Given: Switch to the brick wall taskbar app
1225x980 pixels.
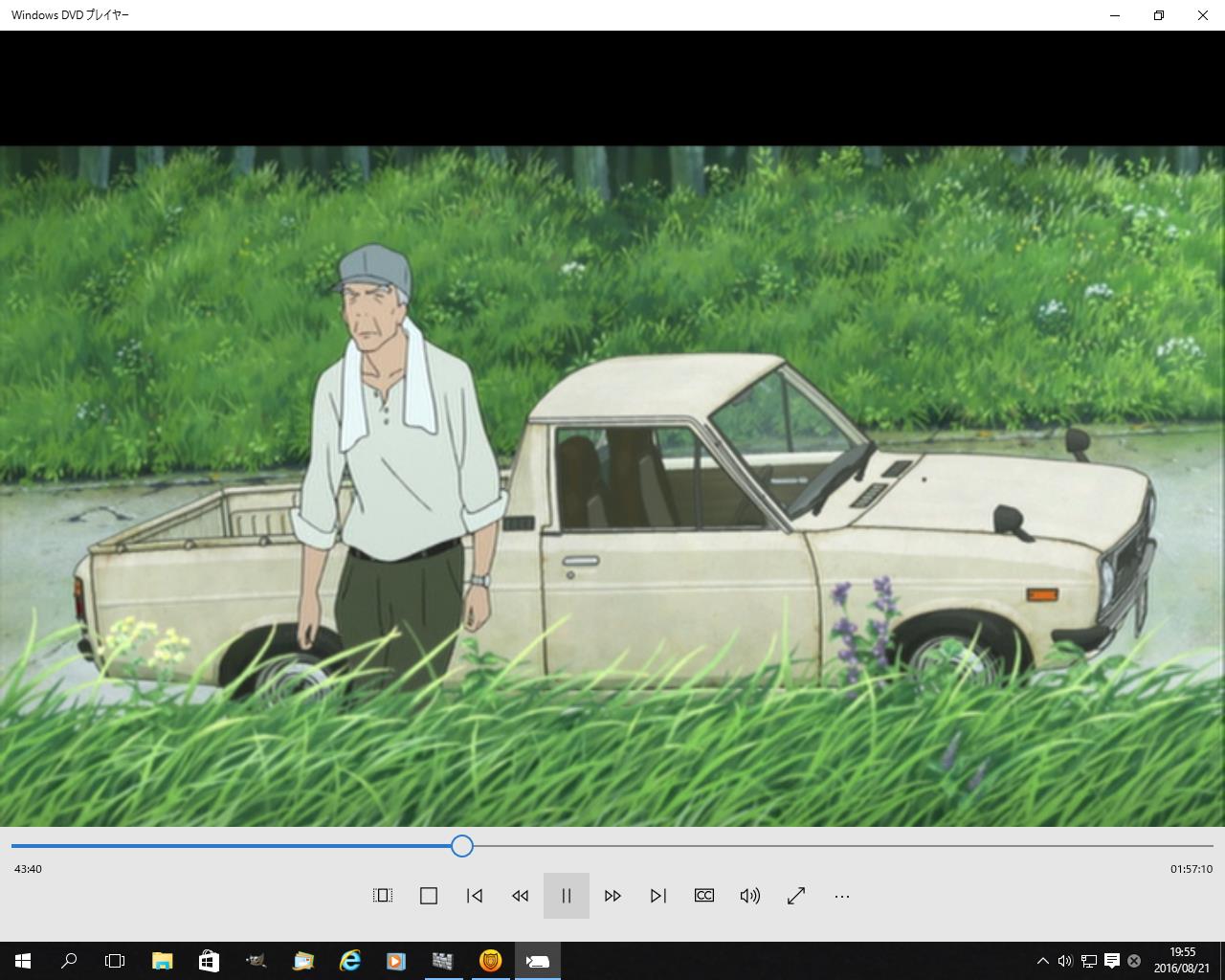Looking at the screenshot, I should point(443,961).
